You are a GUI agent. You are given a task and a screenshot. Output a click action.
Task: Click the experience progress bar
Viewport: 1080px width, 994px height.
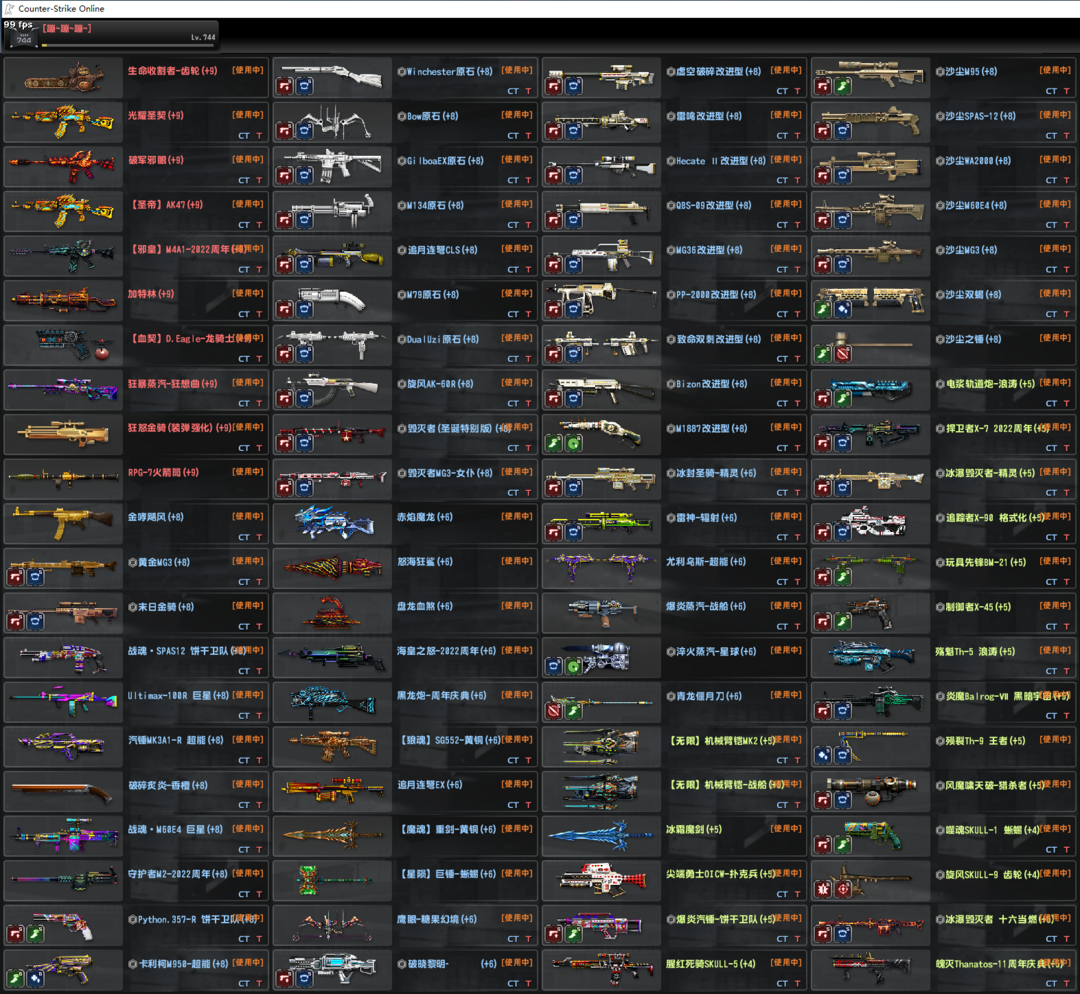tap(128, 45)
